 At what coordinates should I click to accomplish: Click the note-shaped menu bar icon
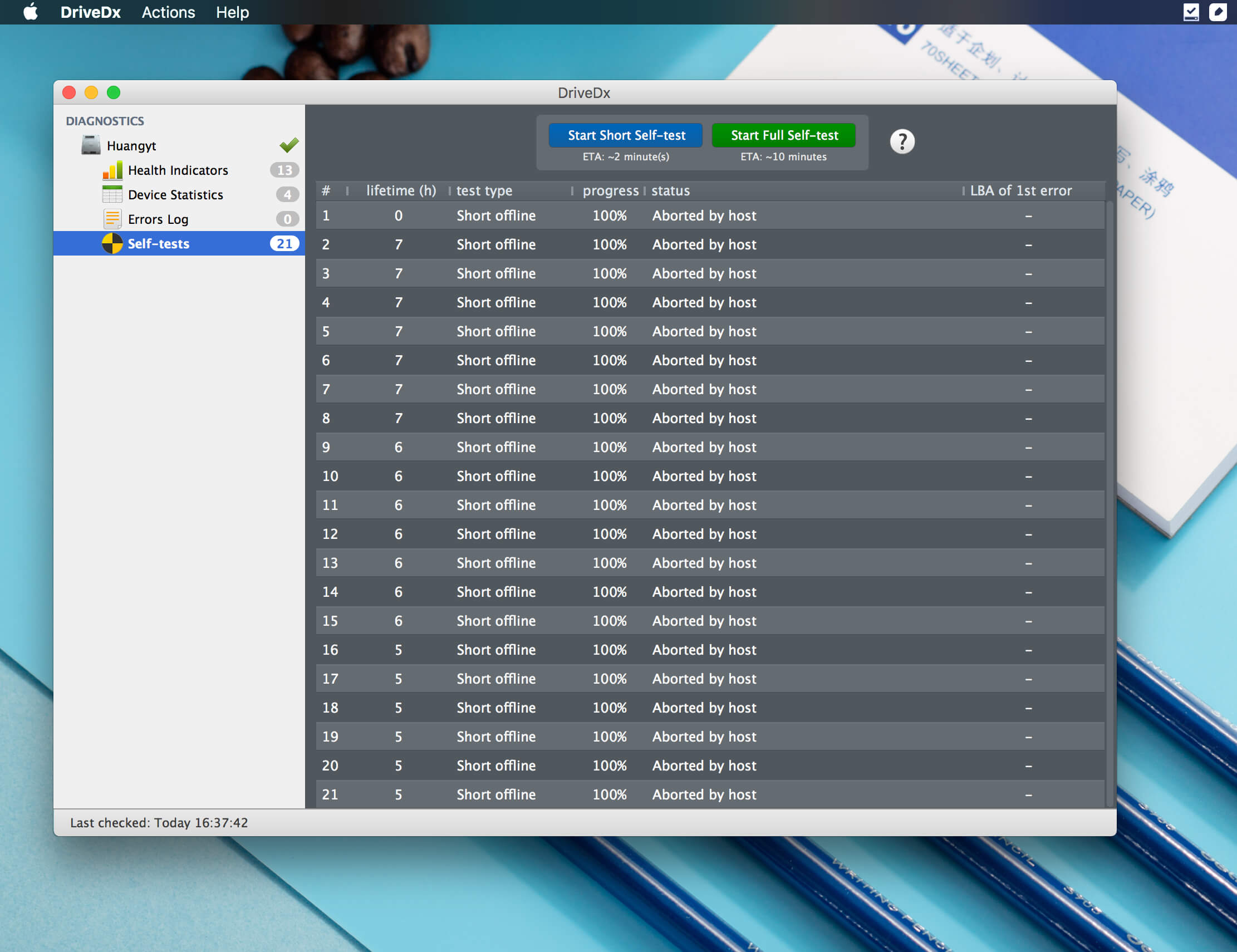pos(1218,12)
